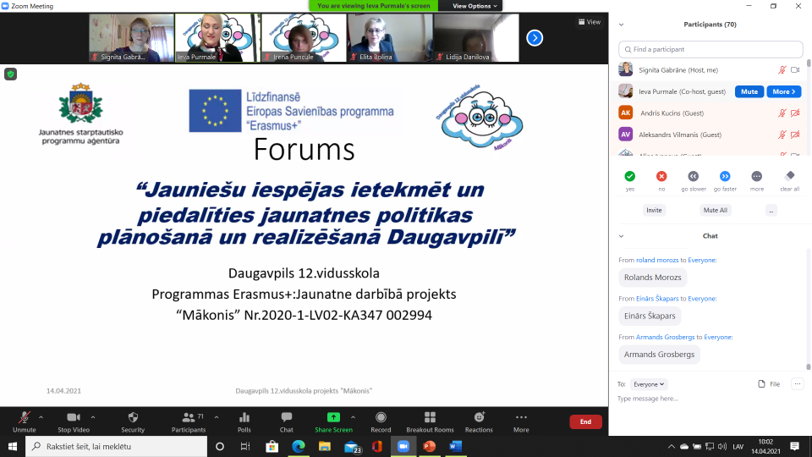
Task: Click Signita Gabrāne muted microphone icon
Action: (x=782, y=70)
